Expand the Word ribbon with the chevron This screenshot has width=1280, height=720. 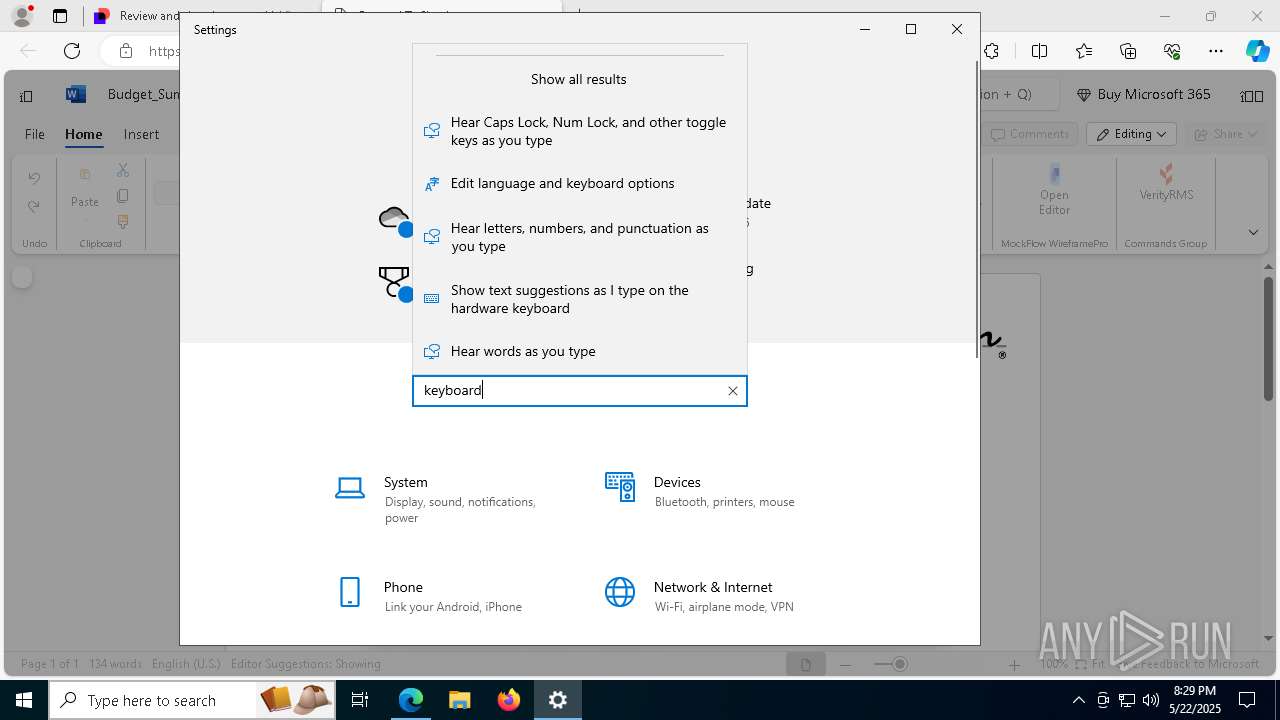click(1253, 232)
